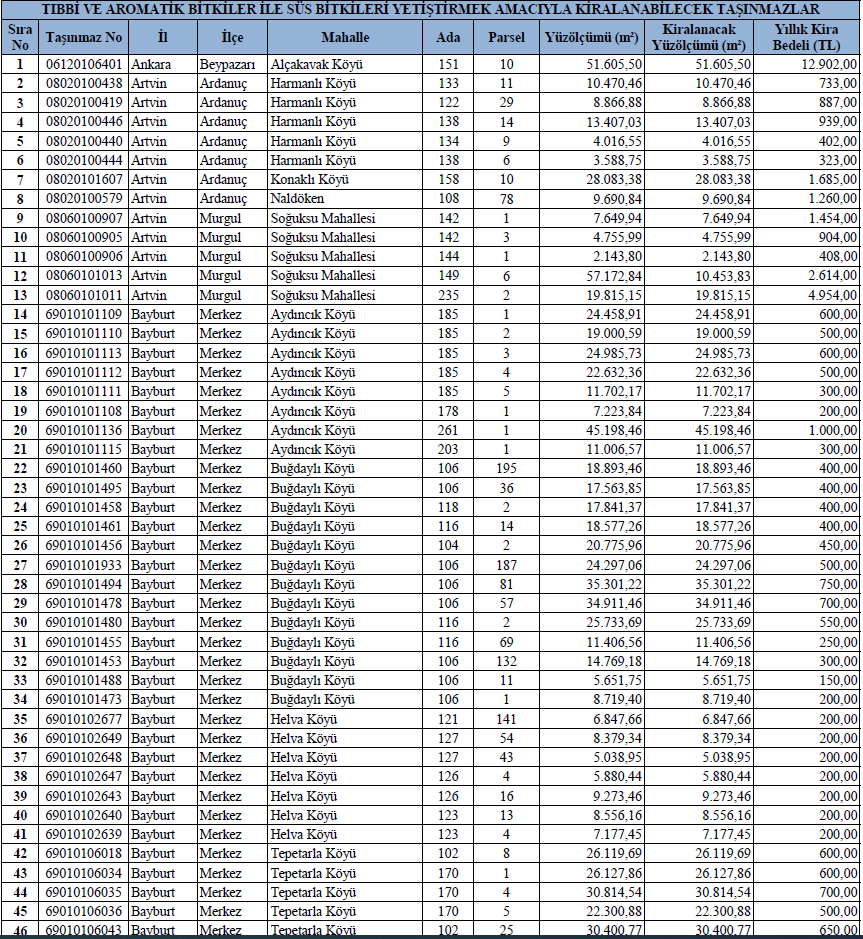Click the 'Parsel' column header
This screenshot has width=863, height=939.
[506, 37]
